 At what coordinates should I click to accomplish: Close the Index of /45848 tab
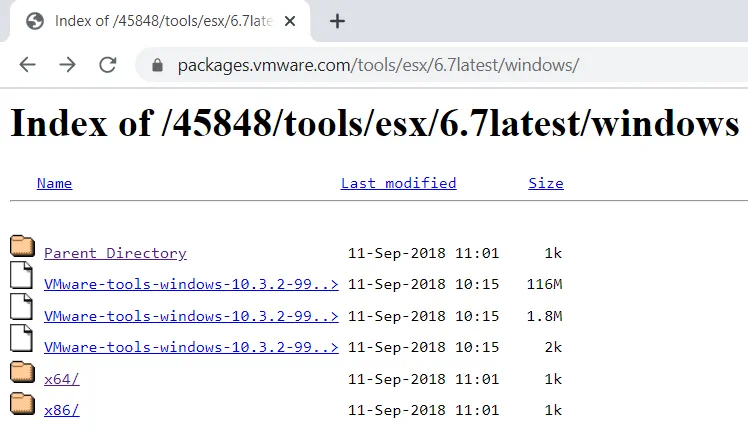click(x=290, y=21)
